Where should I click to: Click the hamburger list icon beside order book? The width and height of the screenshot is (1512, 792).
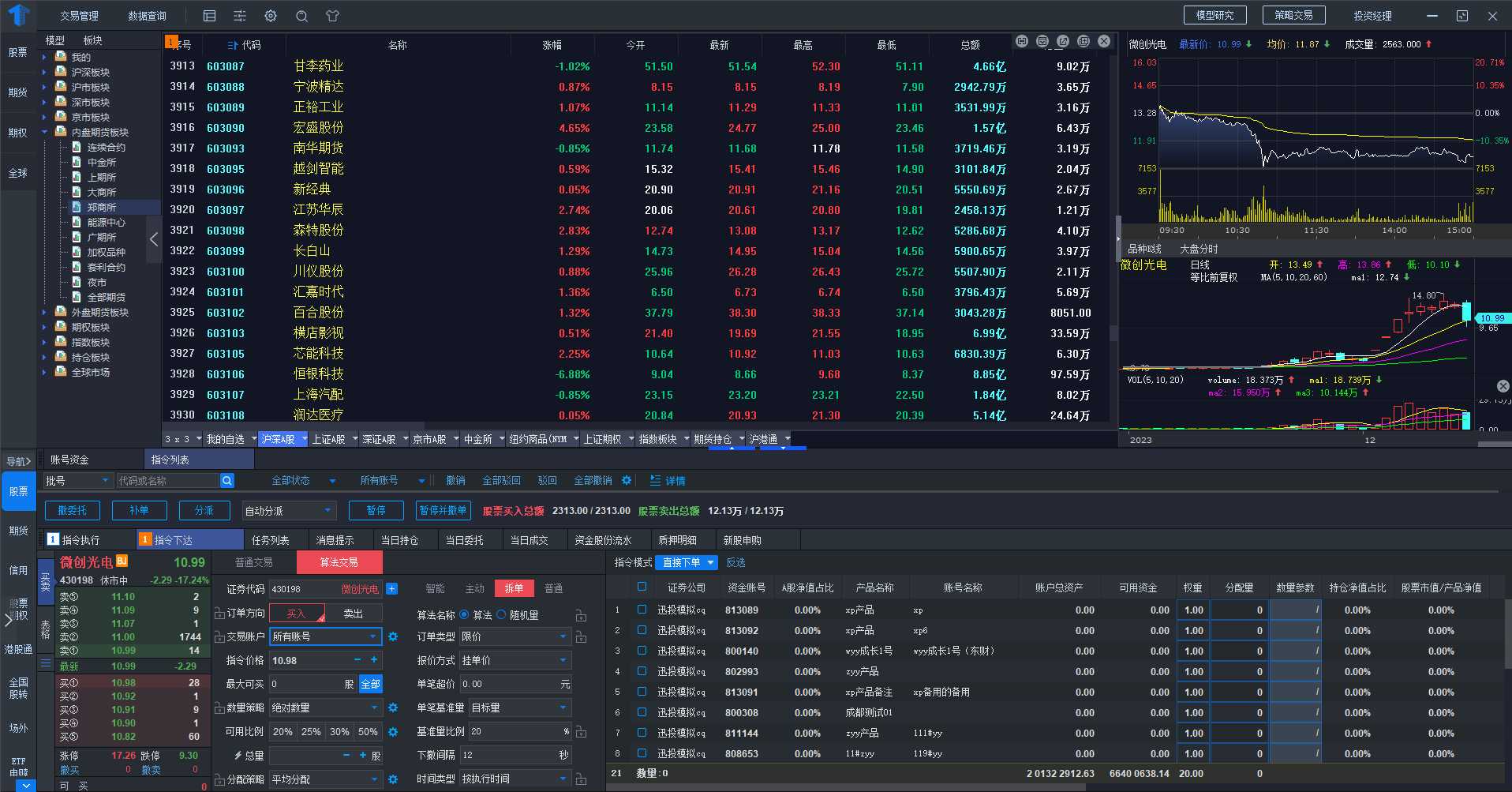pos(46,663)
